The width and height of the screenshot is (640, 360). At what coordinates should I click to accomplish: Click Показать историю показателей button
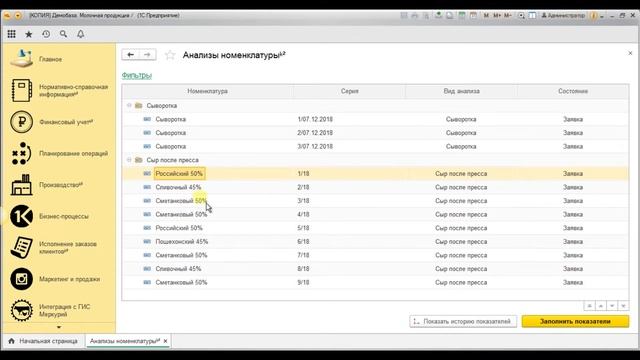(463, 321)
